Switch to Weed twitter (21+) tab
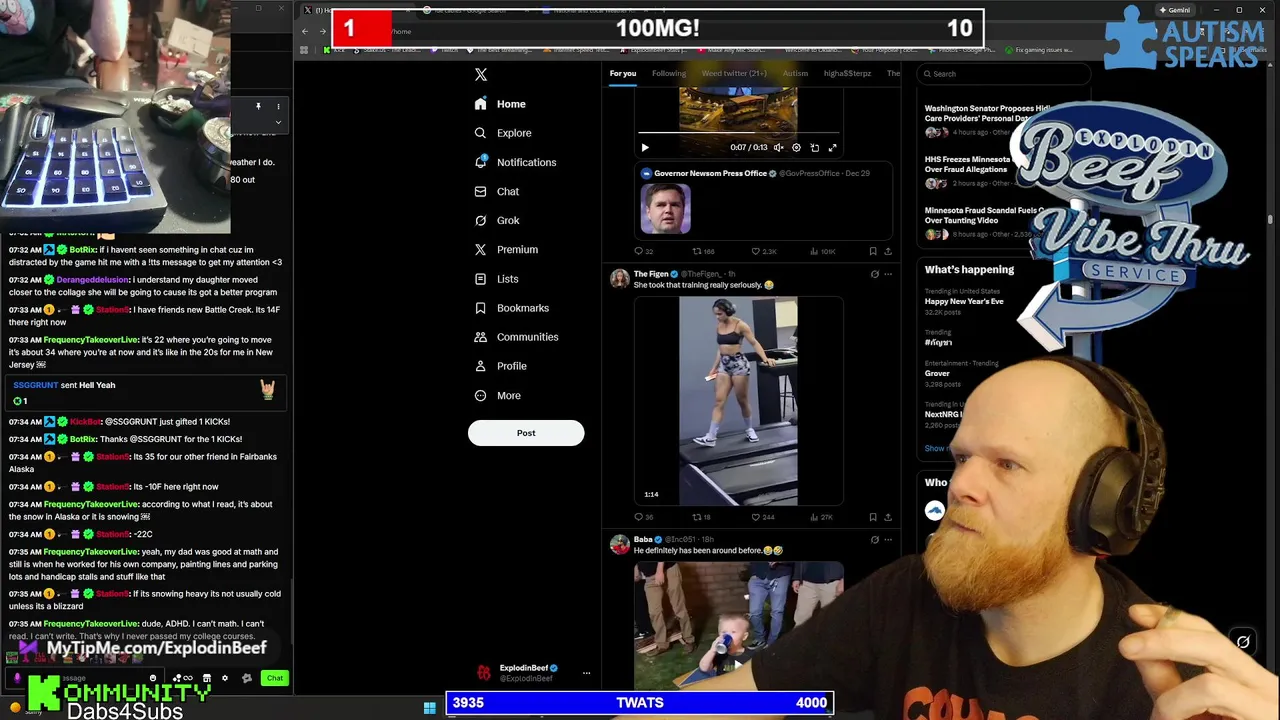This screenshot has height=720, width=1280. 734,73
